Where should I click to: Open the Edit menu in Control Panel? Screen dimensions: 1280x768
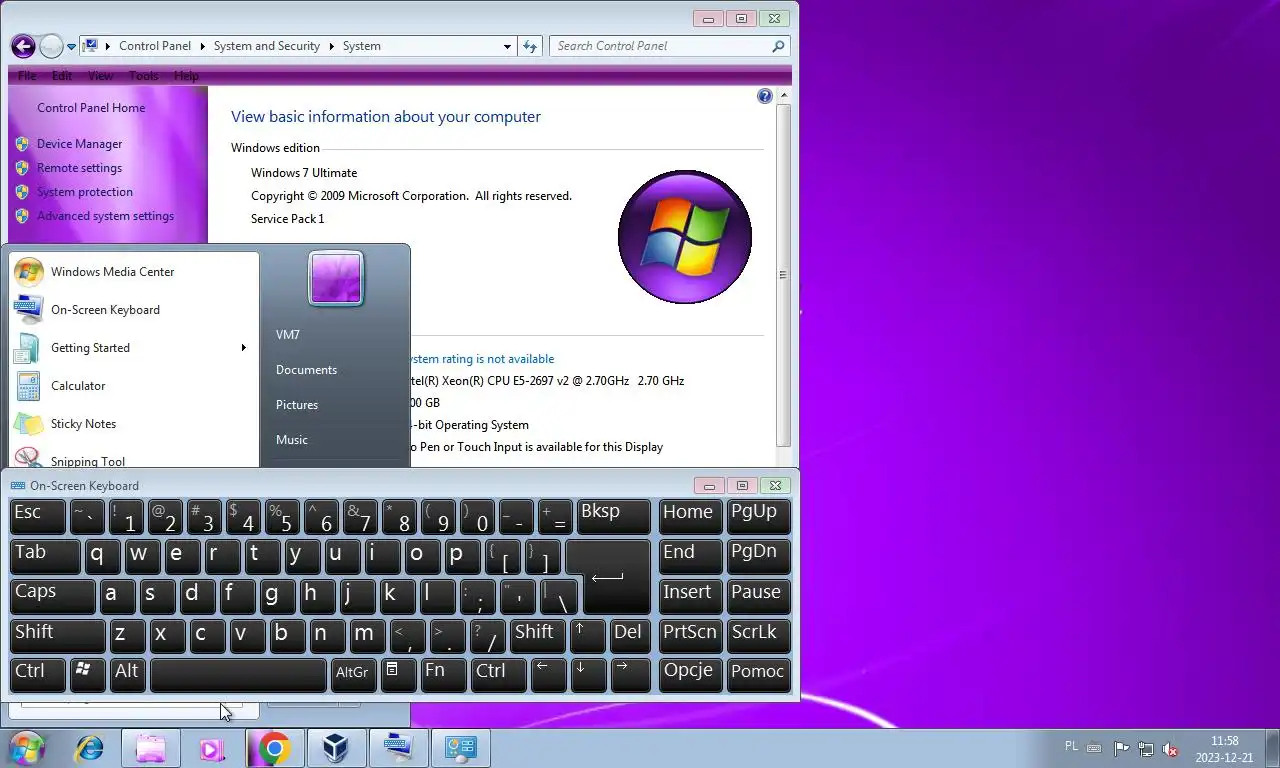click(62, 76)
